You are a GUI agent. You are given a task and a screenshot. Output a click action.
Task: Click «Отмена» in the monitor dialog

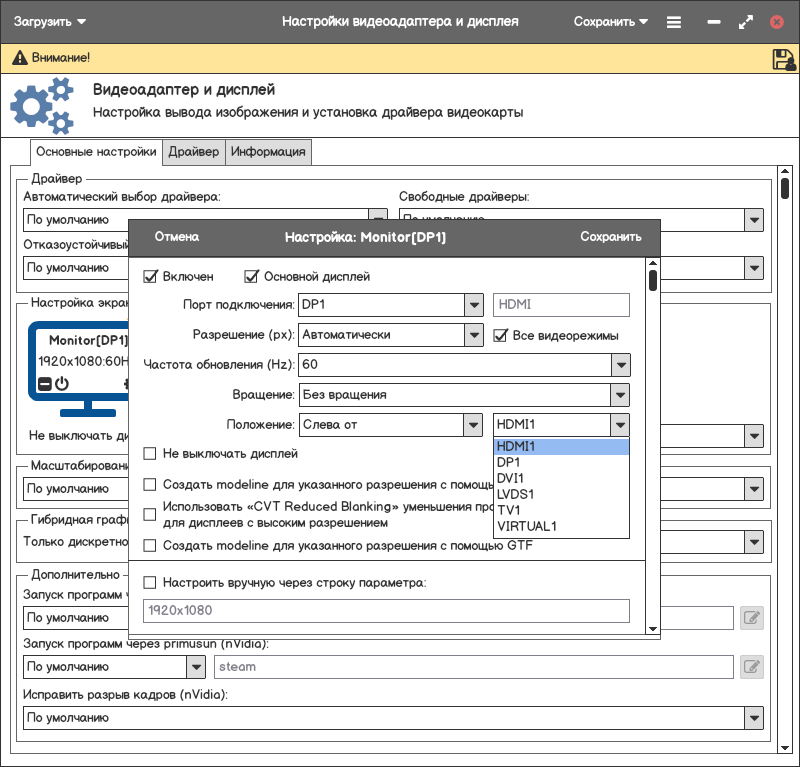177,237
